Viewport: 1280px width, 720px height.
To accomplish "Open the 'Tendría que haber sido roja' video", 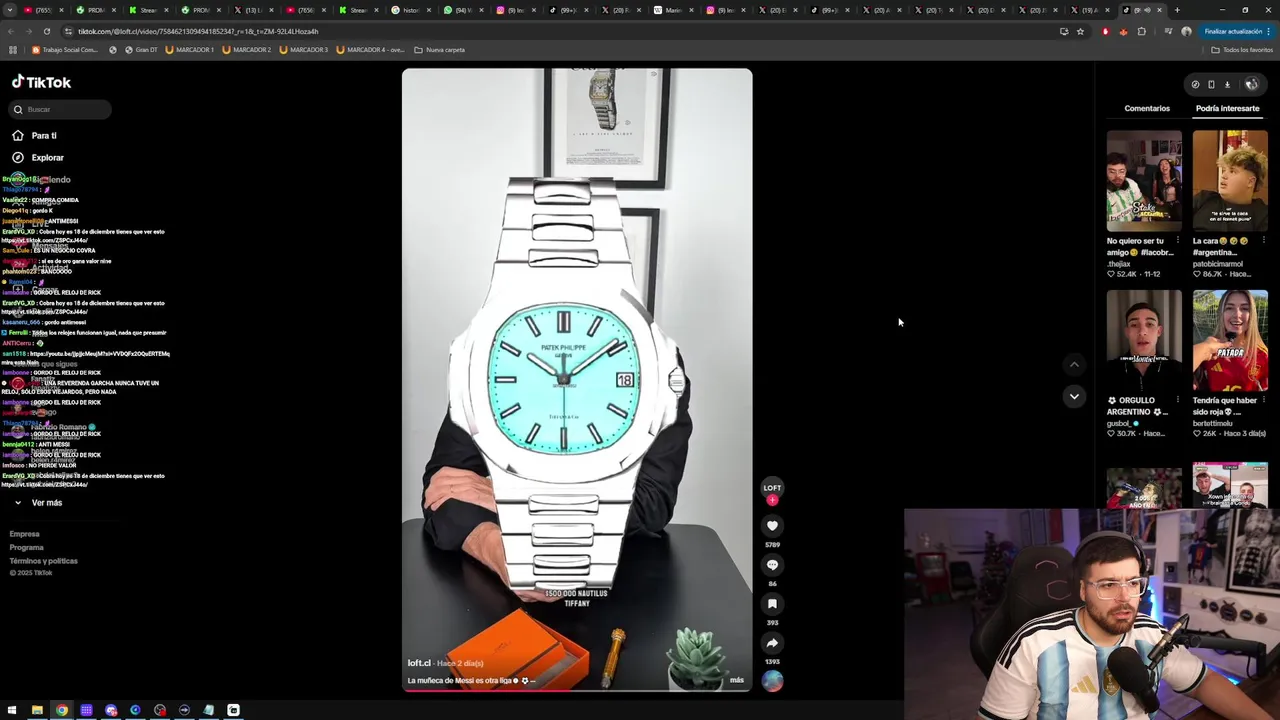I will pos(1230,341).
